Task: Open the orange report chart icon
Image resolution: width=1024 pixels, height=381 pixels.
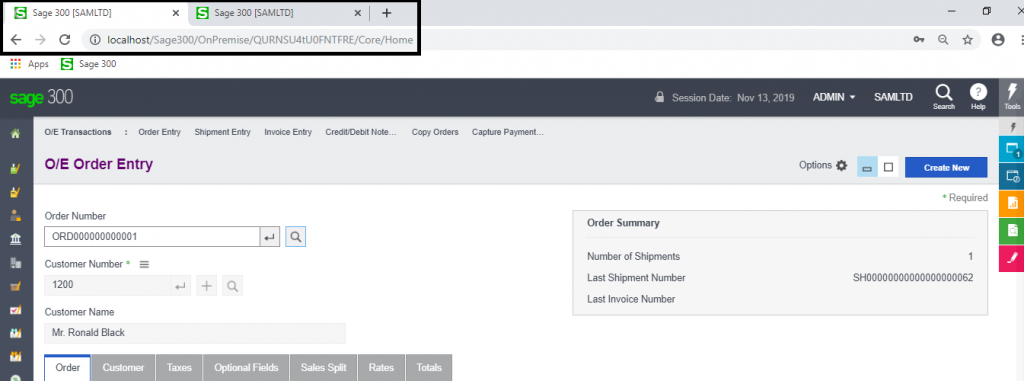Action: point(1012,203)
